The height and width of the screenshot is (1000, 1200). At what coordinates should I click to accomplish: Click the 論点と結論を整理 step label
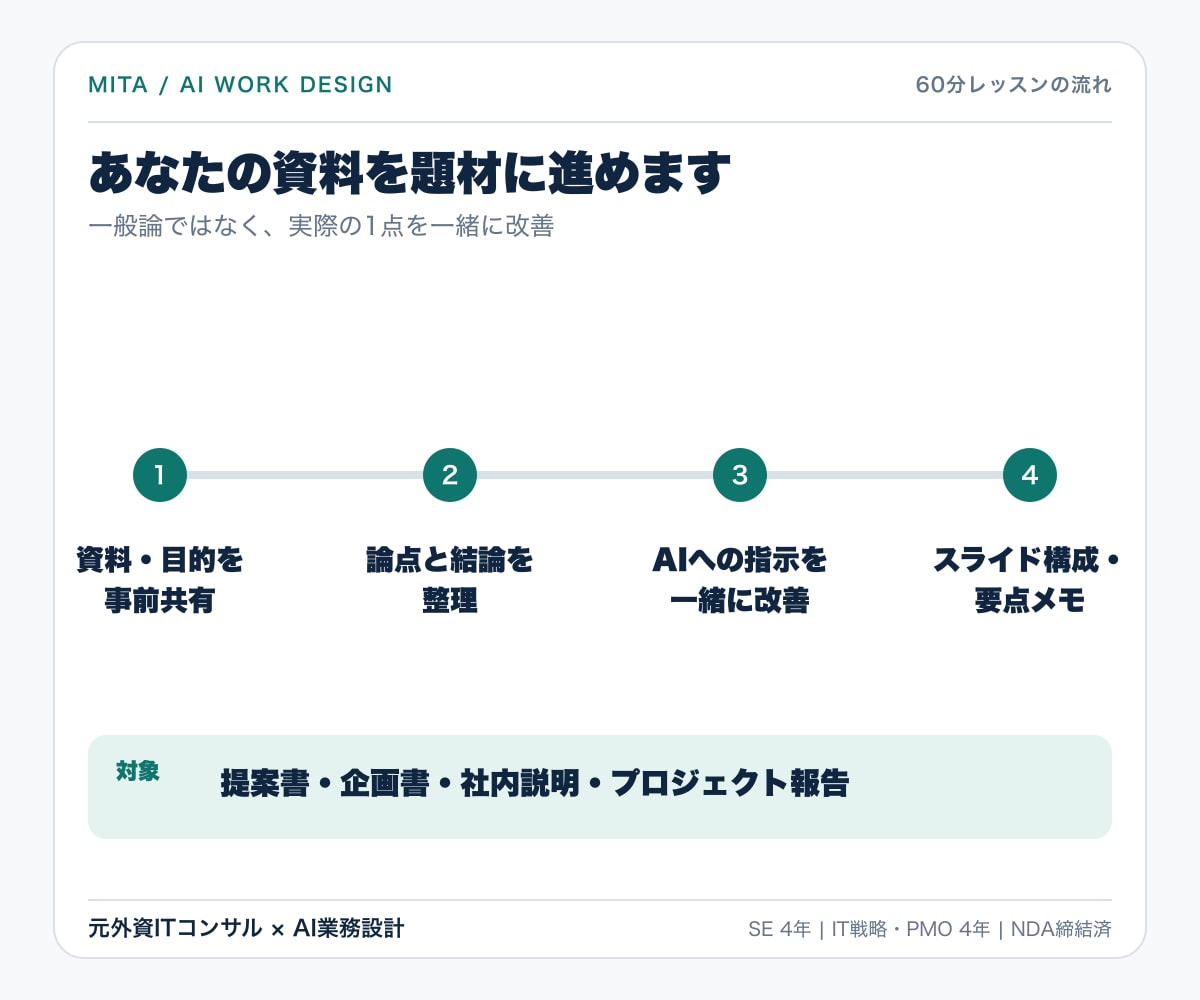pos(450,580)
